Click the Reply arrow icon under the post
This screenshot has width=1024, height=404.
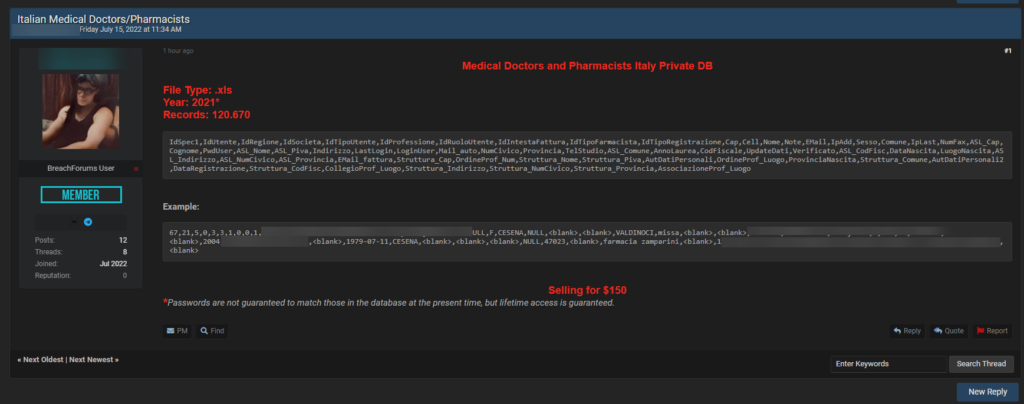pos(907,330)
